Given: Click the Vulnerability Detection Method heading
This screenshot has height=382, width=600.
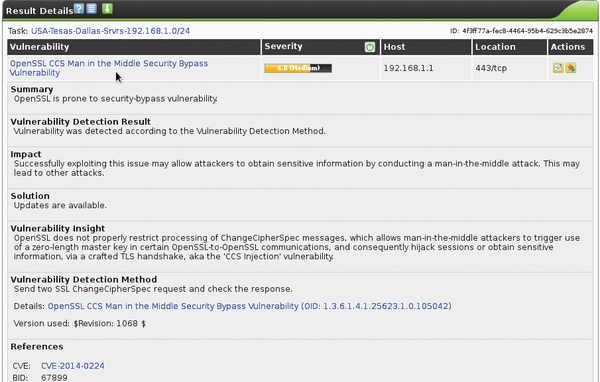Looking at the screenshot, I should coord(83,279).
